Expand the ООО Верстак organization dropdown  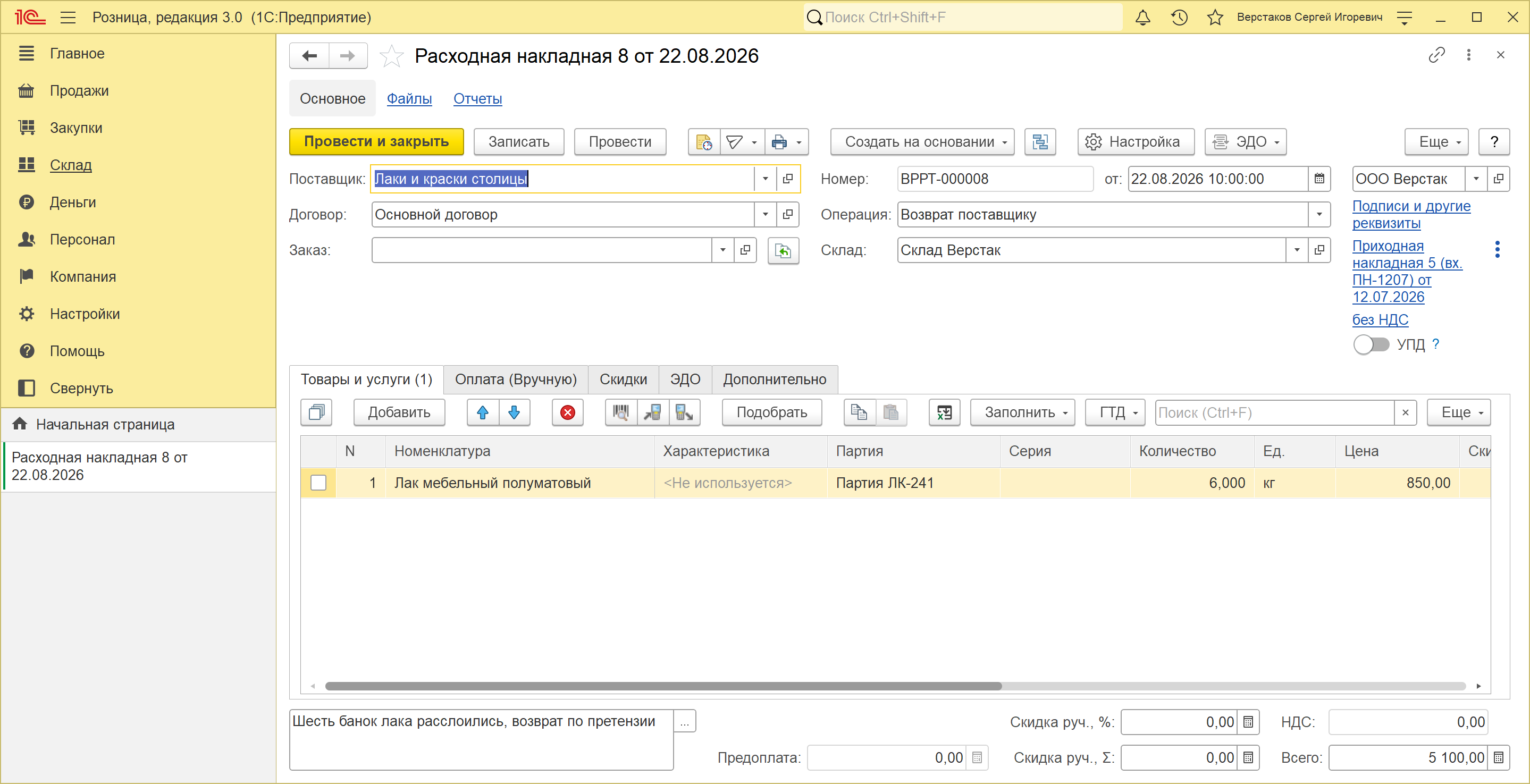[x=1476, y=179]
